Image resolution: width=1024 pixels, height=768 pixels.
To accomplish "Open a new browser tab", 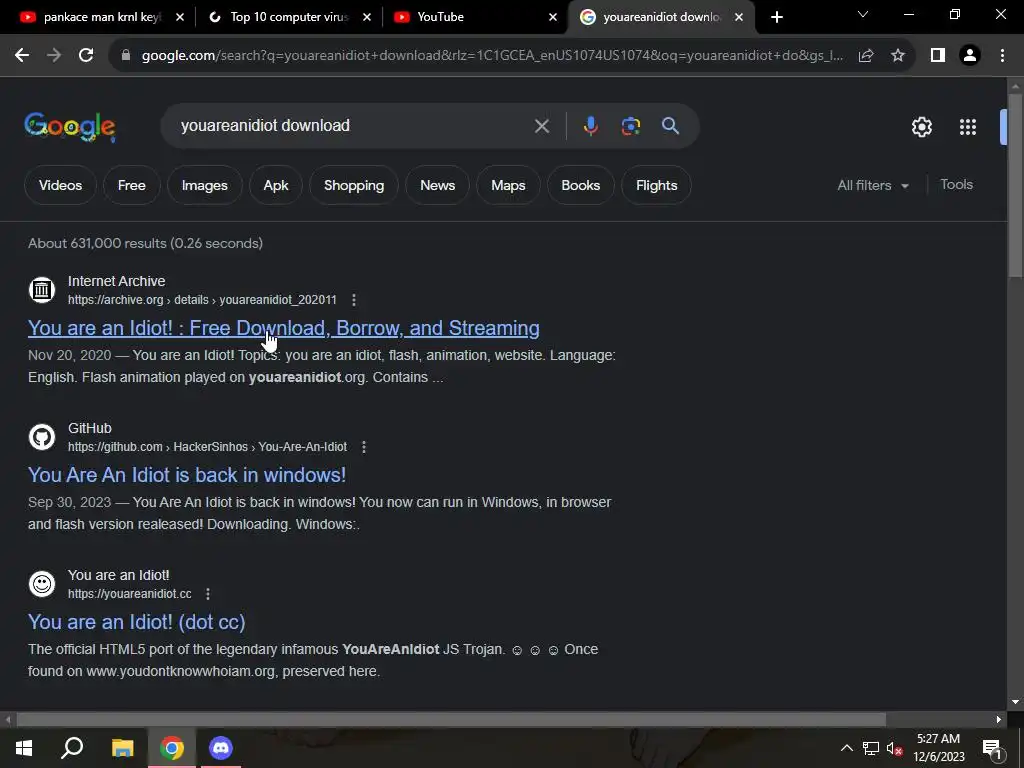I will [776, 17].
